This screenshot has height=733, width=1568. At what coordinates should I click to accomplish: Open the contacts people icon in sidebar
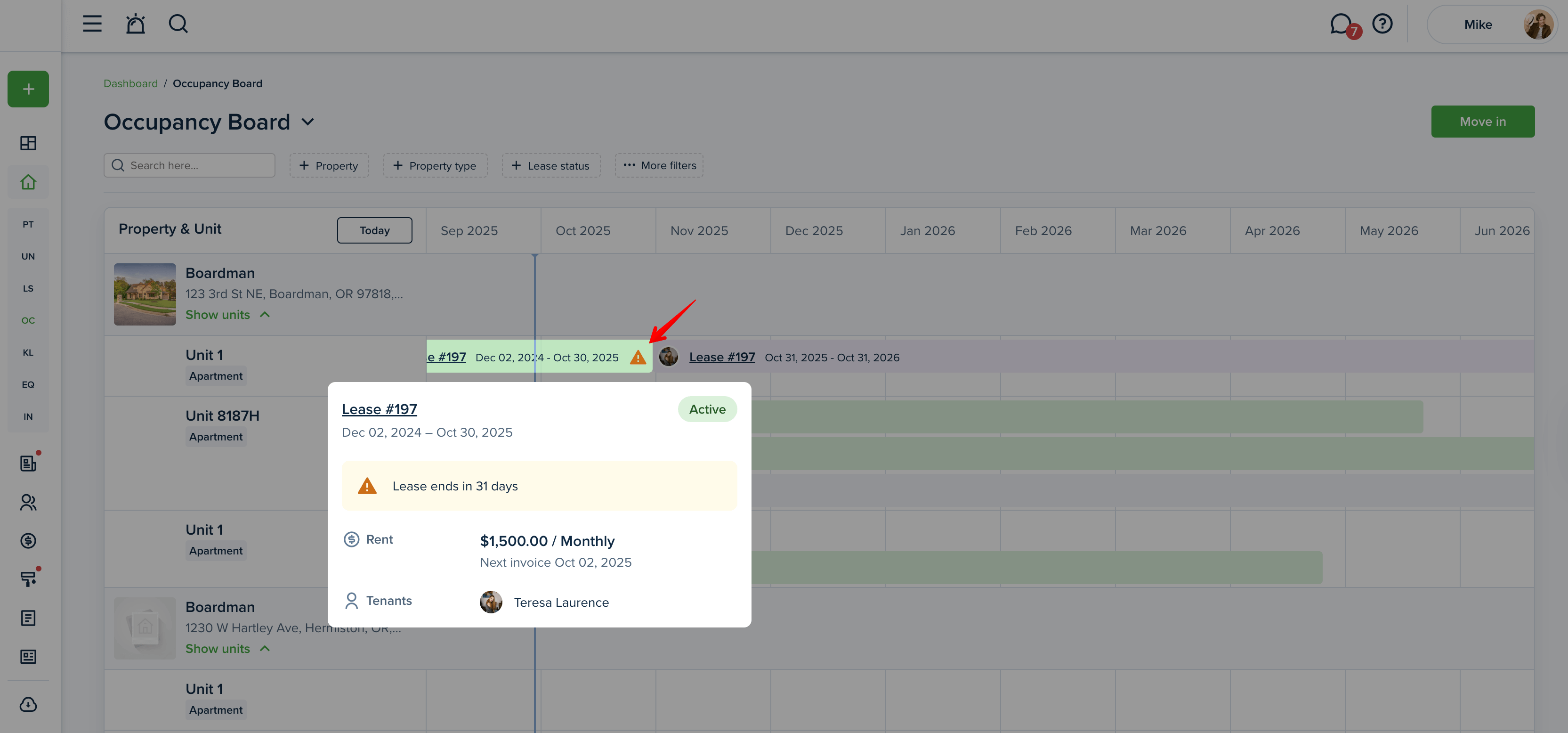coord(28,502)
